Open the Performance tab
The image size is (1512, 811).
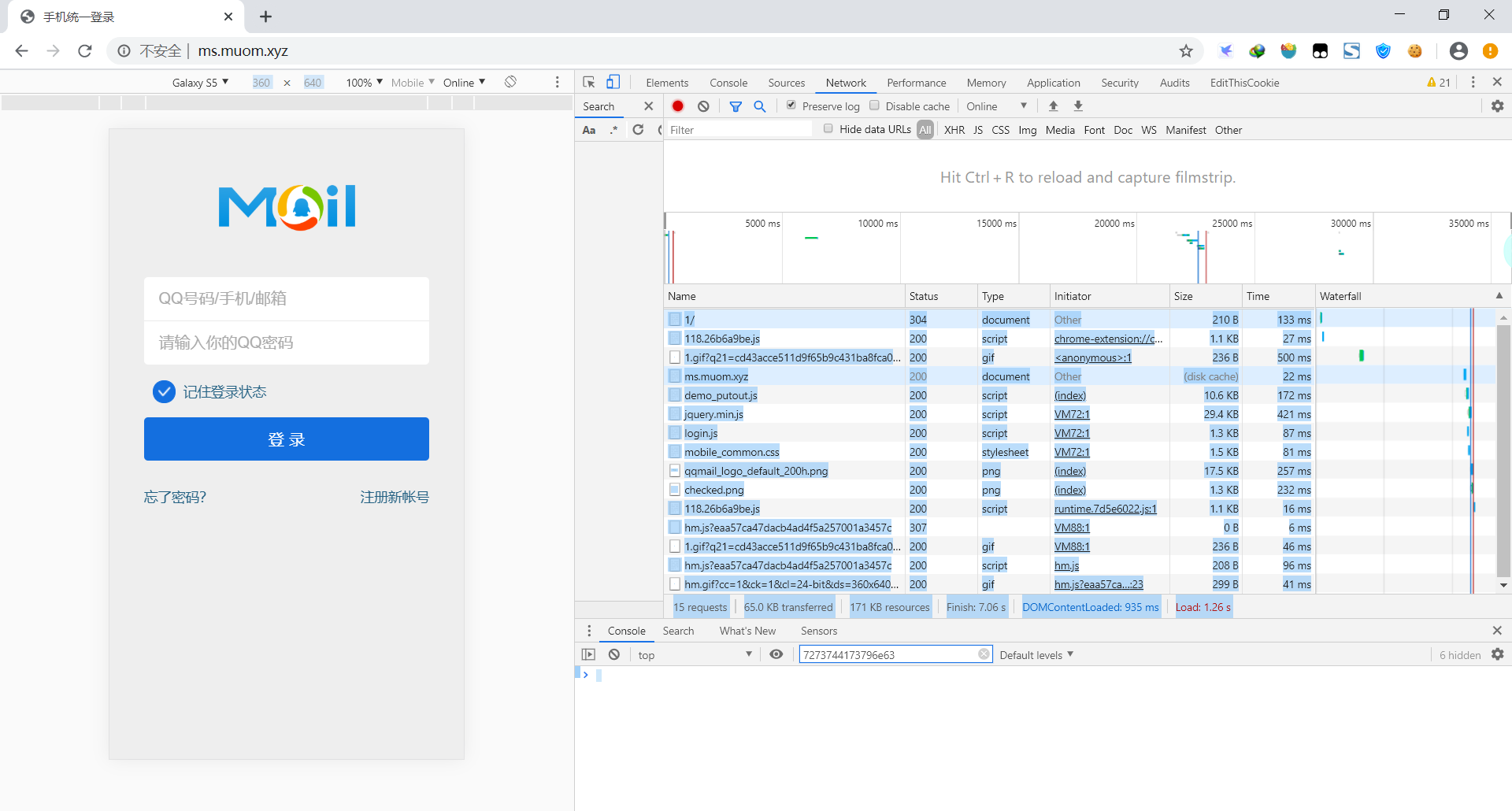point(917,83)
